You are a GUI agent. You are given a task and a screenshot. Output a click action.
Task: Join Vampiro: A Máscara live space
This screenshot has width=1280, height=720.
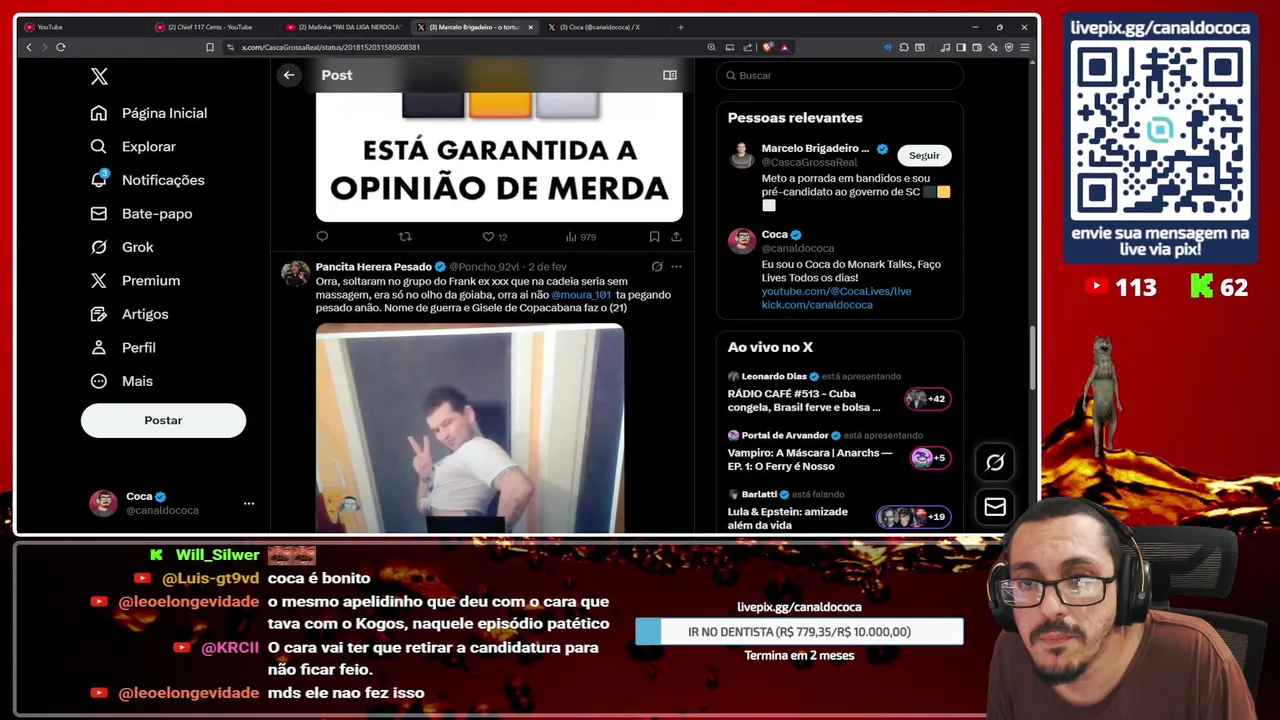pos(839,451)
